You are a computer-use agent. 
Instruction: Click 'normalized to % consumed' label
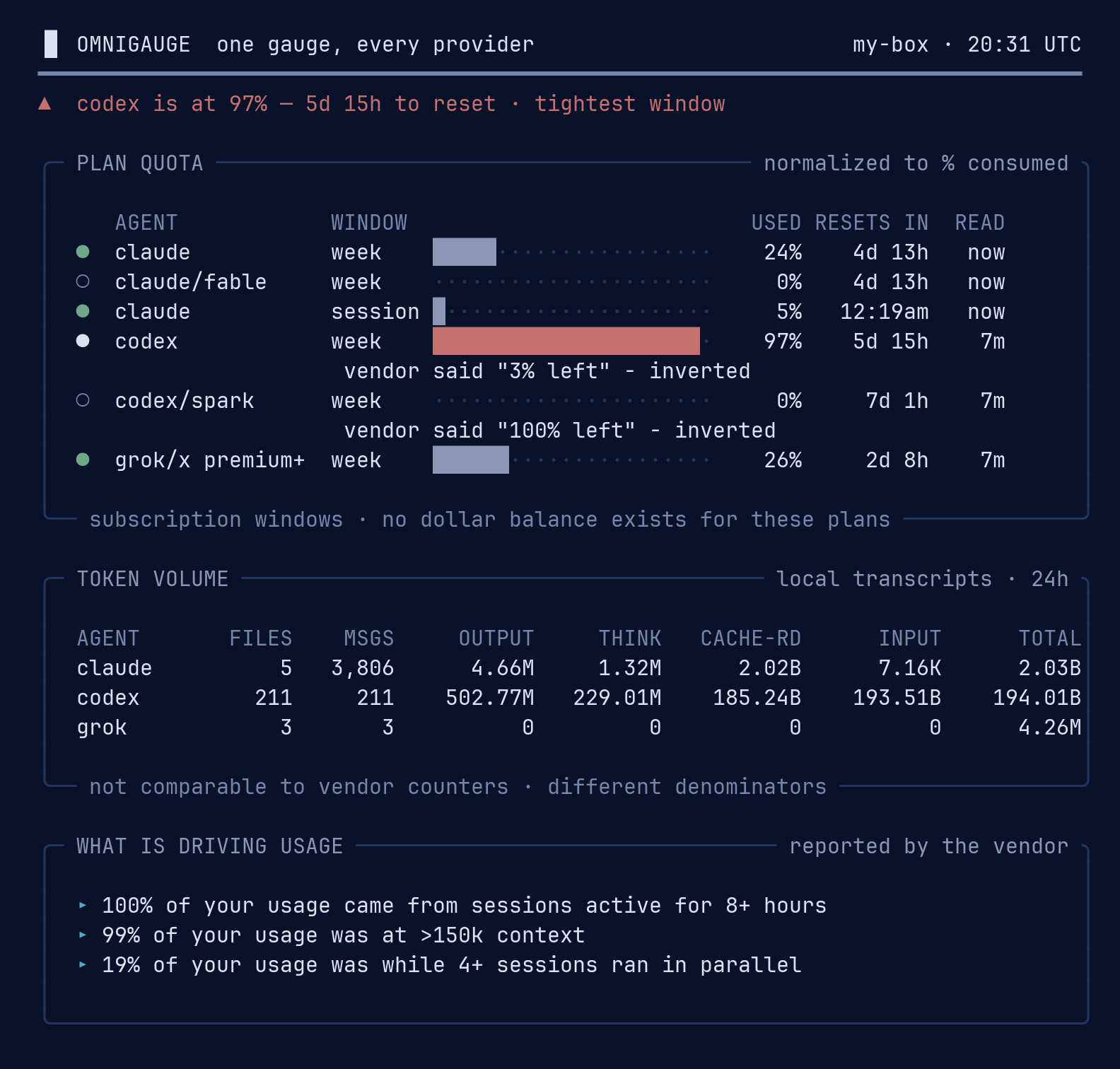coord(916,163)
